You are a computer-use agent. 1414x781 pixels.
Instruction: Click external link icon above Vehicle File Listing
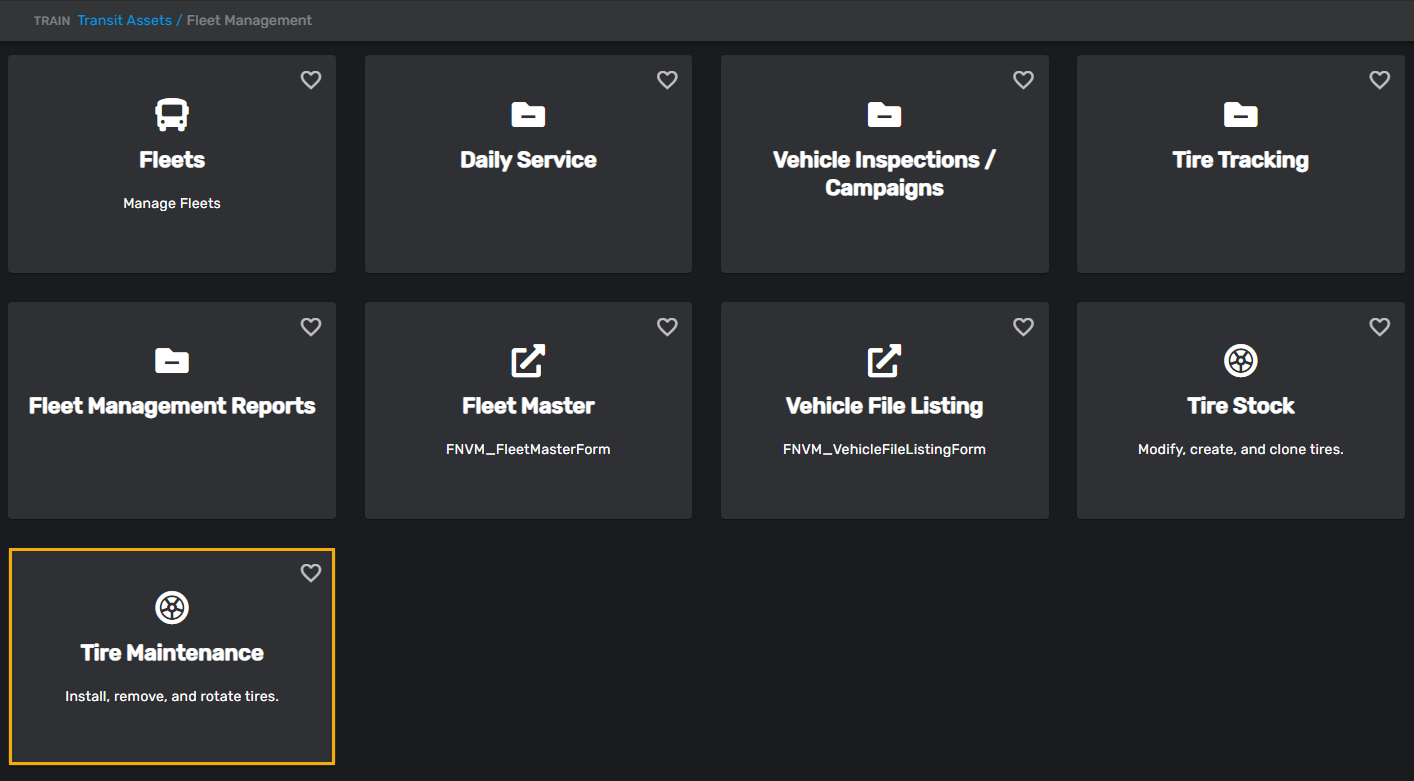(884, 361)
